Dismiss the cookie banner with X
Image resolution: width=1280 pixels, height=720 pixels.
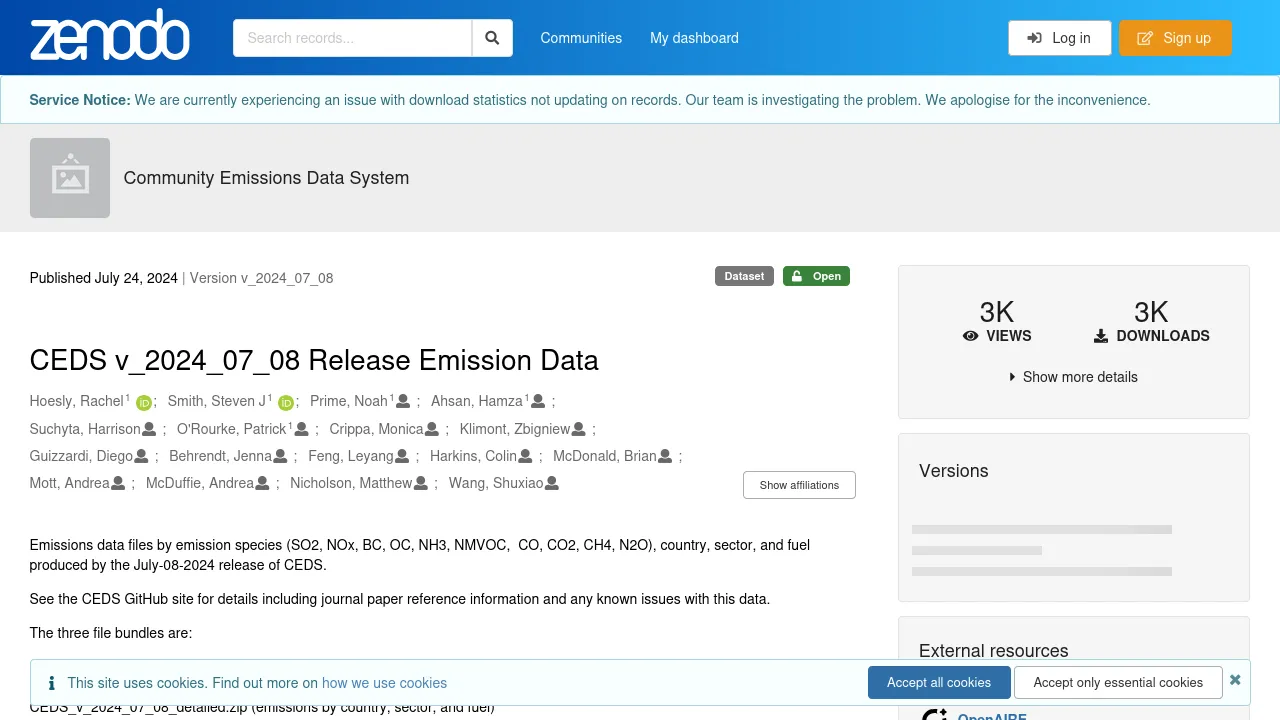[1235, 680]
